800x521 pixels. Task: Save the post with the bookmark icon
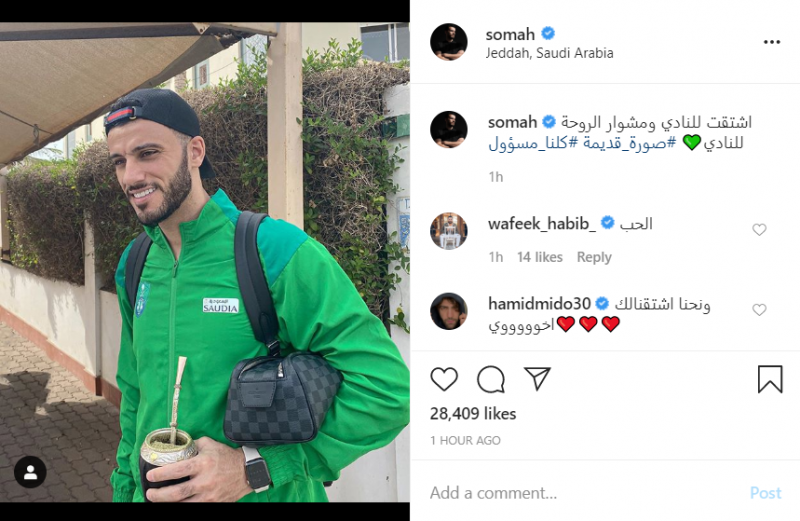pos(770,379)
